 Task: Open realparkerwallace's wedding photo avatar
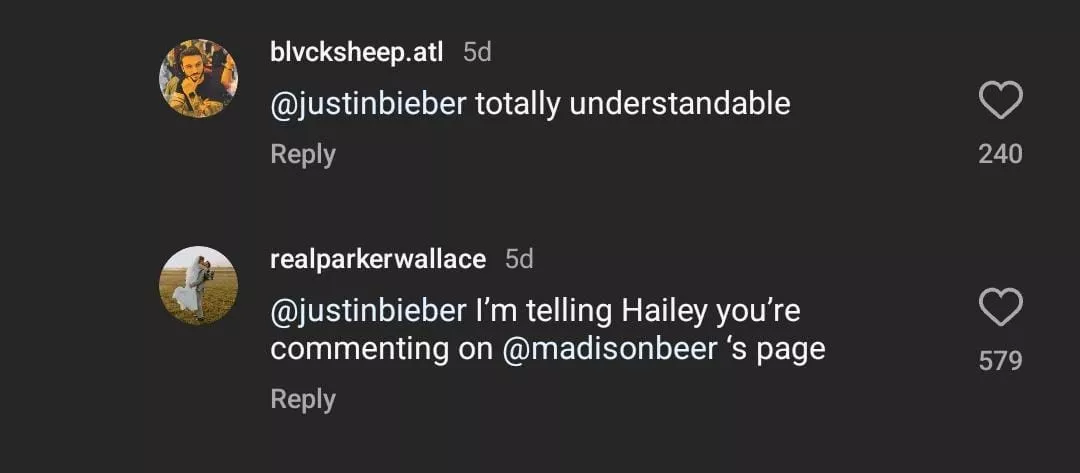coord(198,285)
